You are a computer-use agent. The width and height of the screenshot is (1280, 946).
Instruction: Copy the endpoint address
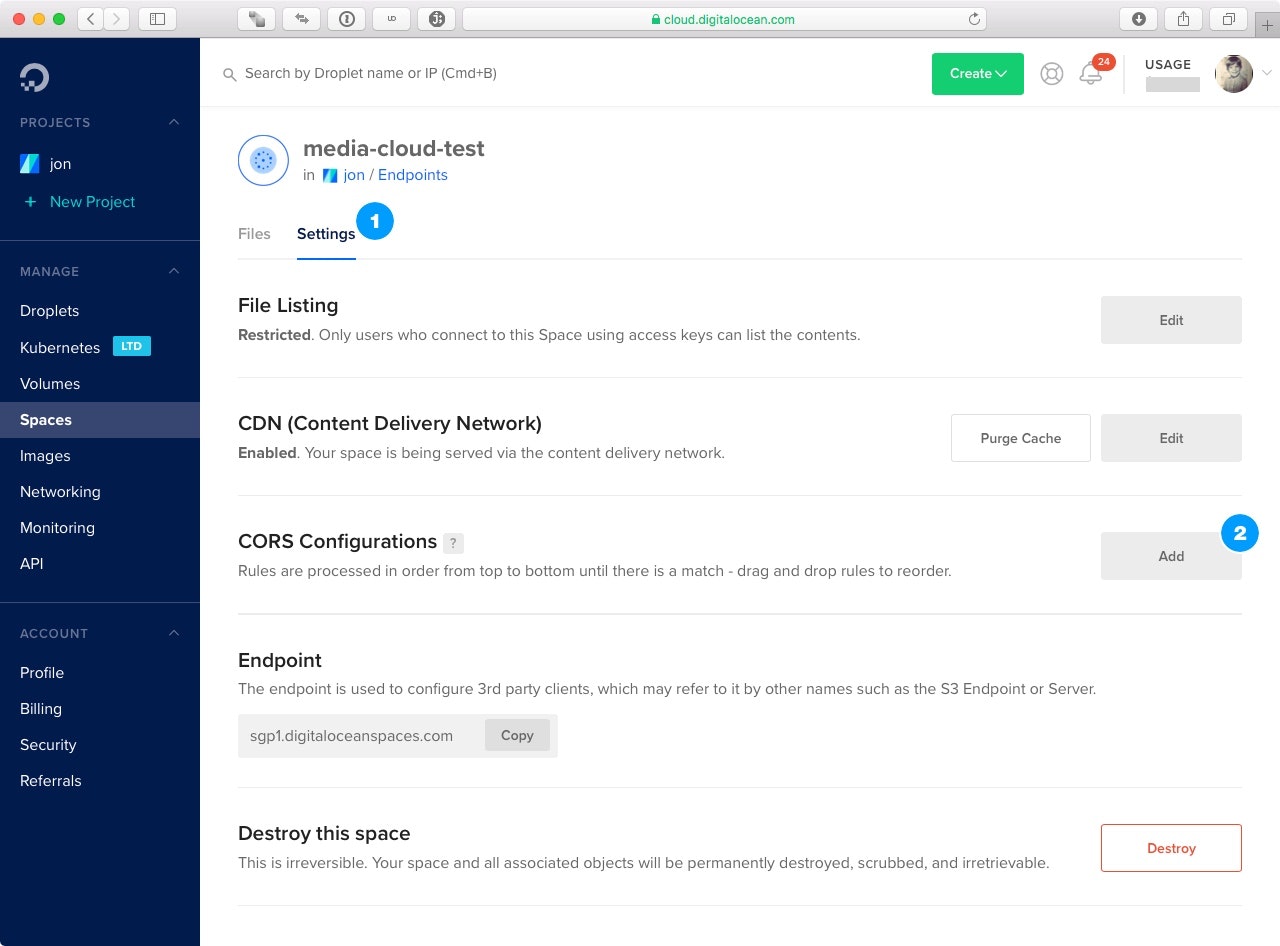pyautogui.click(x=517, y=735)
